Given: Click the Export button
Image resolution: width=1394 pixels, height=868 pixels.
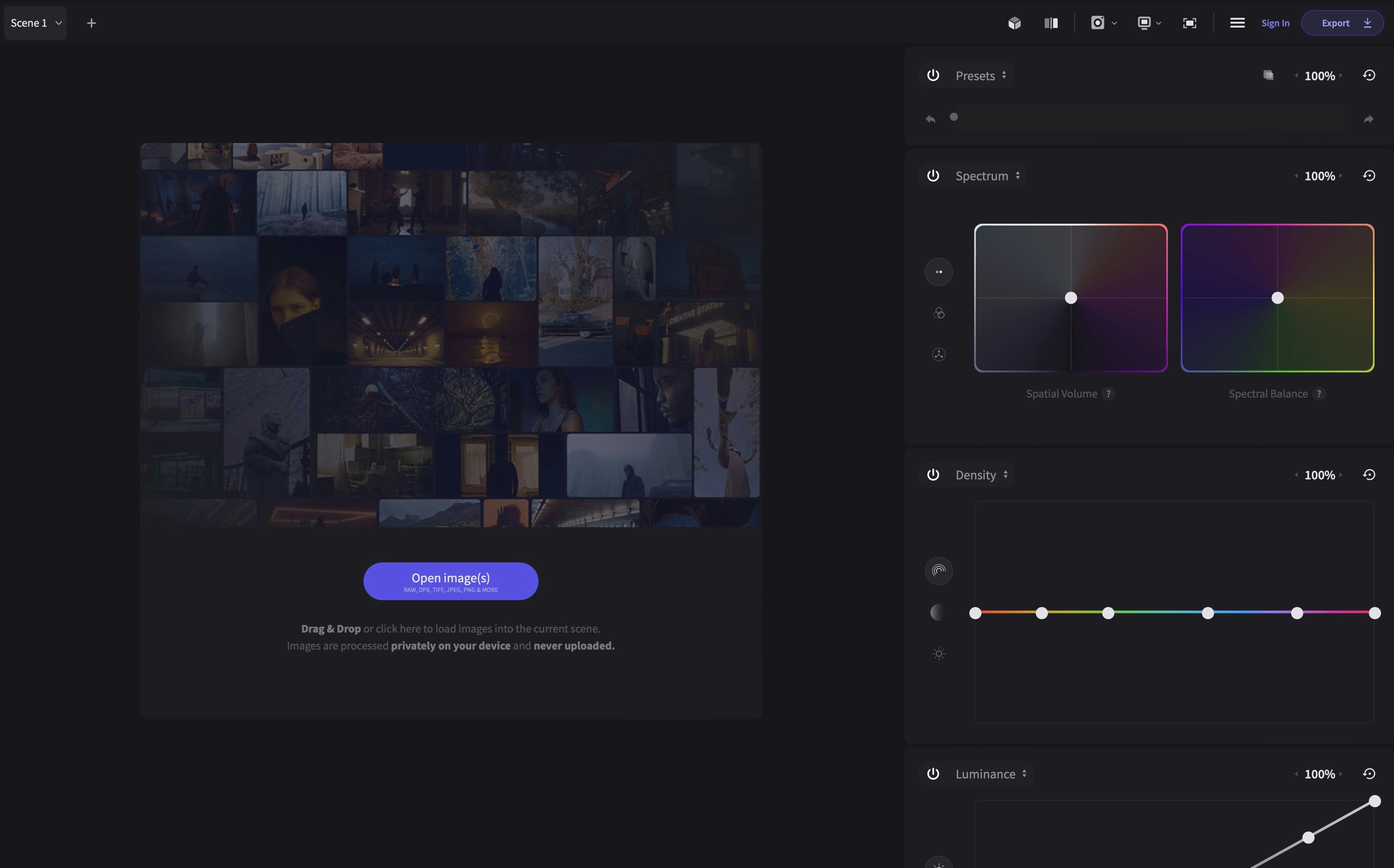Looking at the screenshot, I should pyautogui.click(x=1343, y=23).
